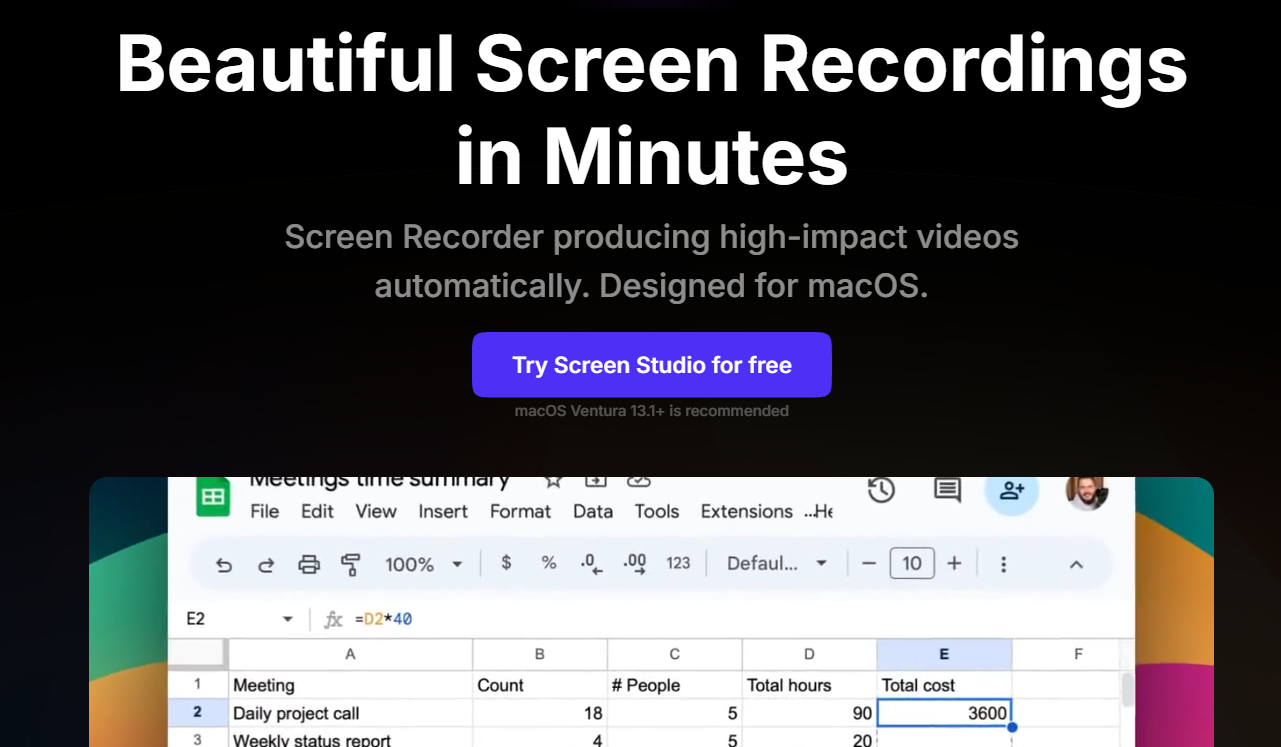The image size is (1281, 747).
Task: Open the File menu
Action: (265, 511)
